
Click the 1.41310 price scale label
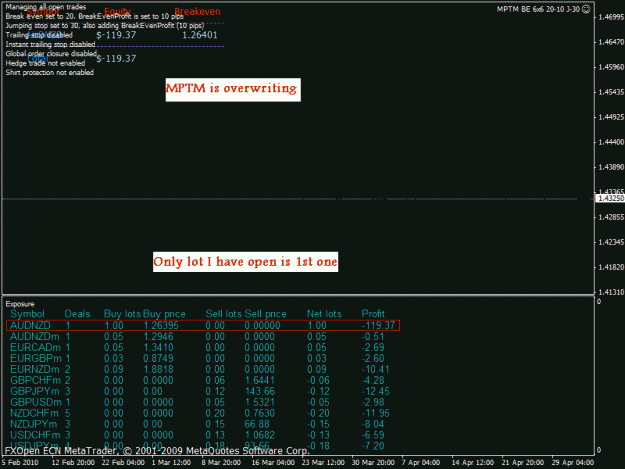tap(611, 292)
